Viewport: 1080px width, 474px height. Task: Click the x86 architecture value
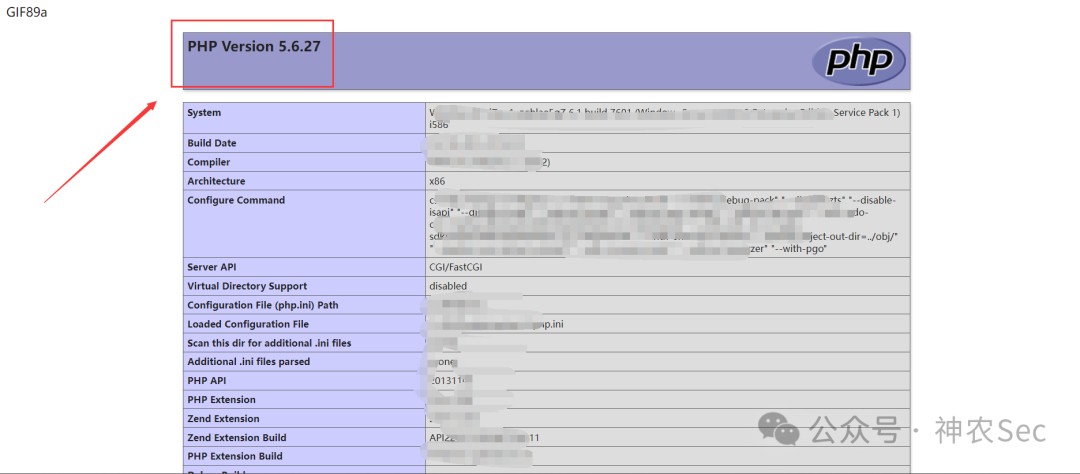point(438,181)
